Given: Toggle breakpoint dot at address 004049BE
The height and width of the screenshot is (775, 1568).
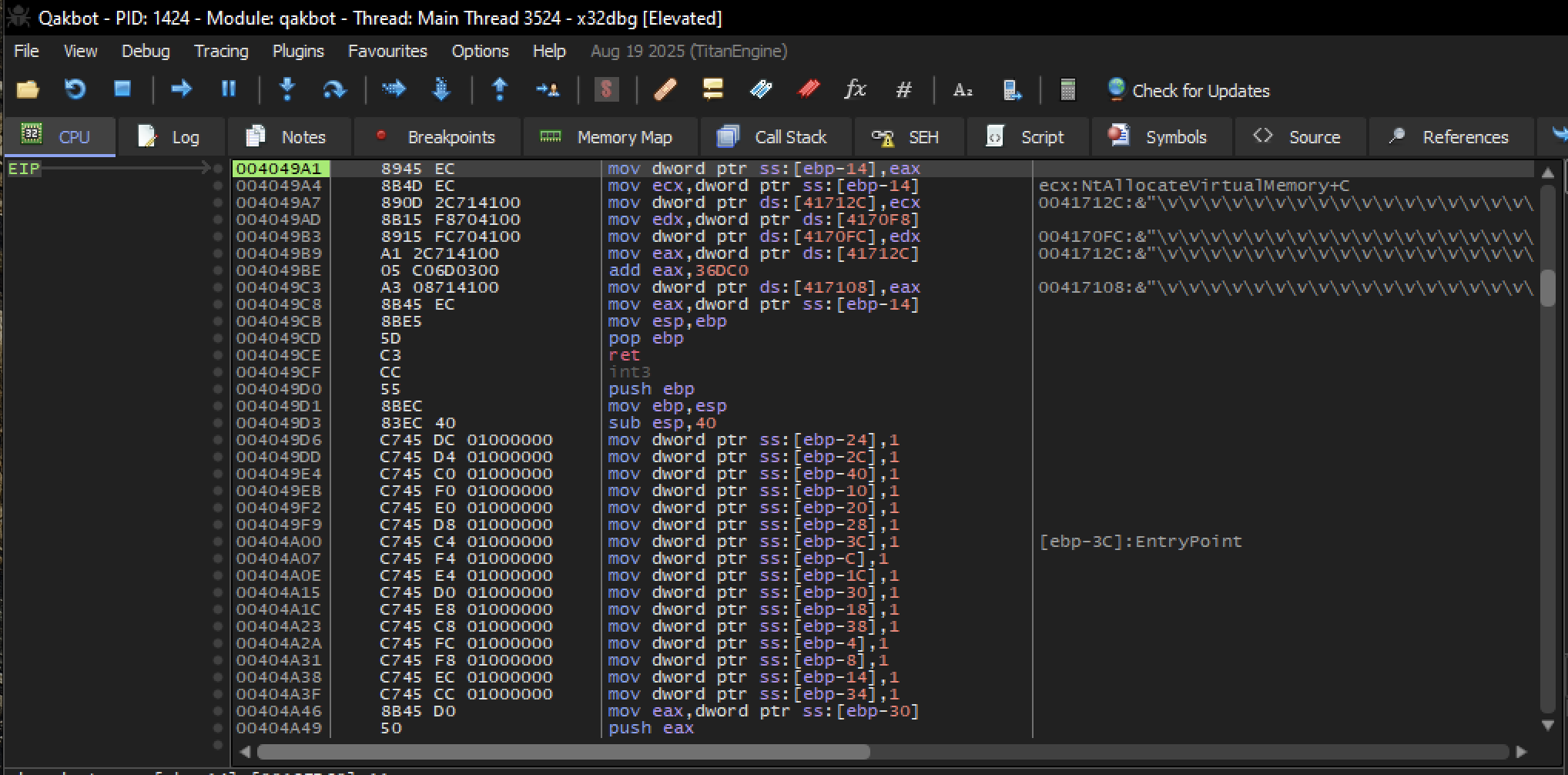Looking at the screenshot, I should point(218,270).
